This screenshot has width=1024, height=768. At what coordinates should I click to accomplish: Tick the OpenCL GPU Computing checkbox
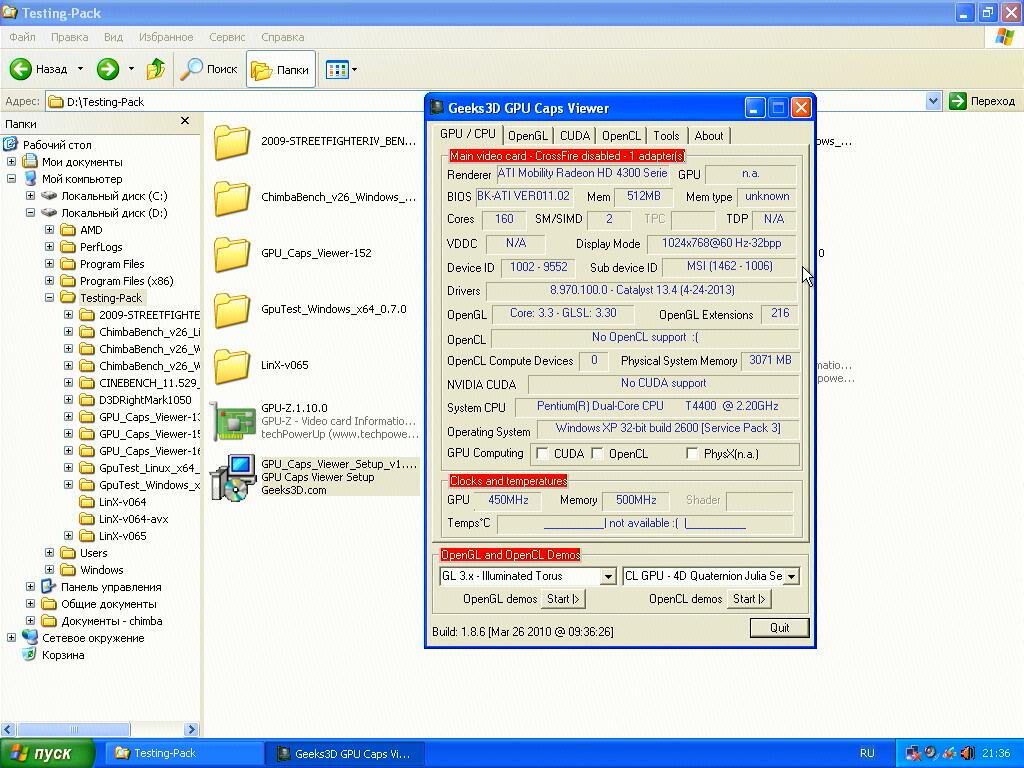(598, 454)
